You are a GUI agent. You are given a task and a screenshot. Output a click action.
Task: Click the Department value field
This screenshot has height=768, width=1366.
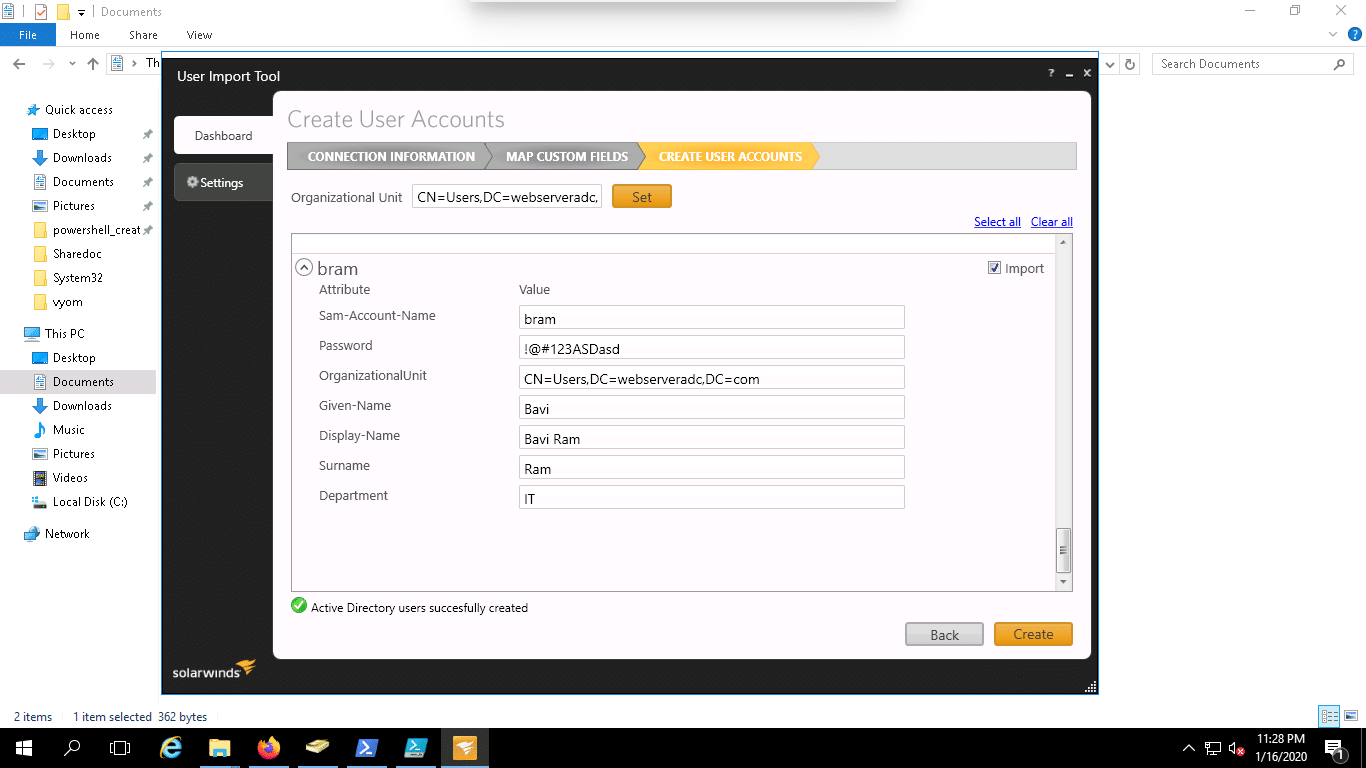(711, 497)
